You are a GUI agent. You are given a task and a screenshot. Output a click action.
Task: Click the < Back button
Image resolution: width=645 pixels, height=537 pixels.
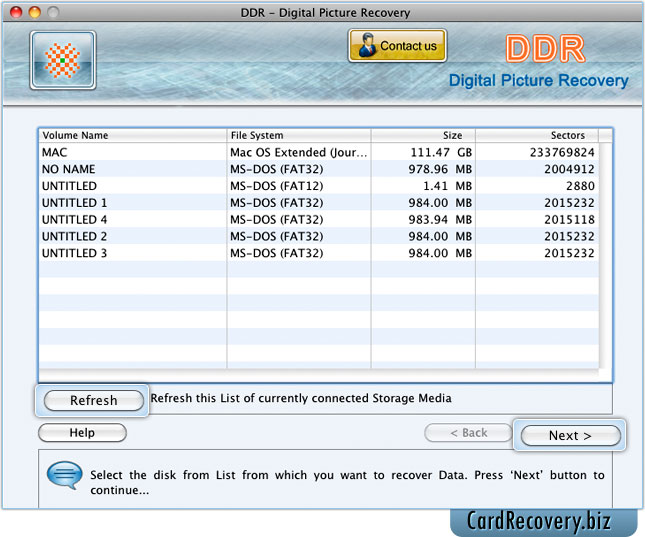click(x=469, y=432)
